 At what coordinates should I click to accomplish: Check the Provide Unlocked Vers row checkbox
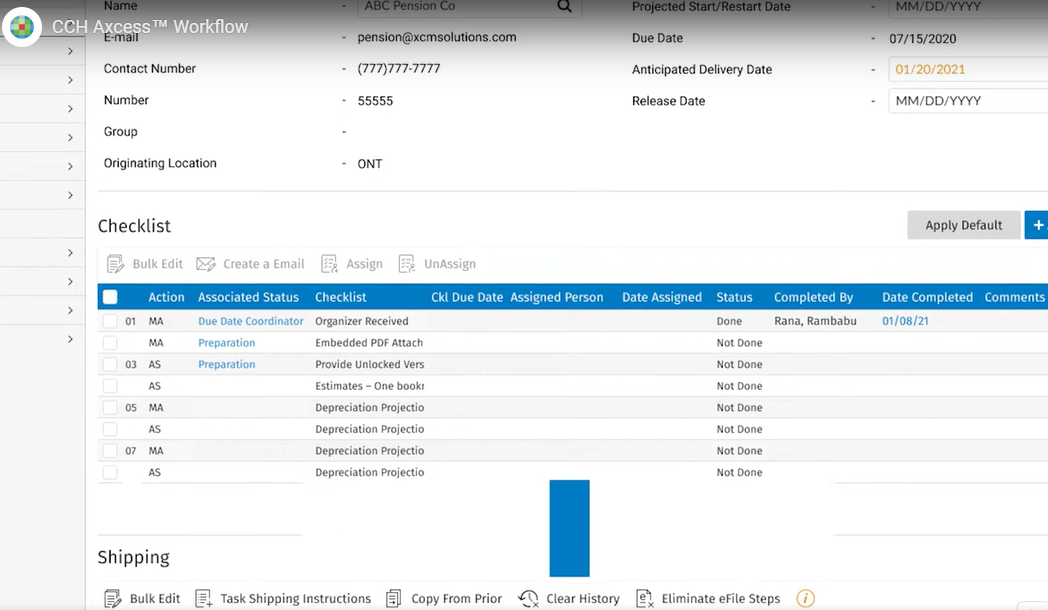[x=110, y=364]
